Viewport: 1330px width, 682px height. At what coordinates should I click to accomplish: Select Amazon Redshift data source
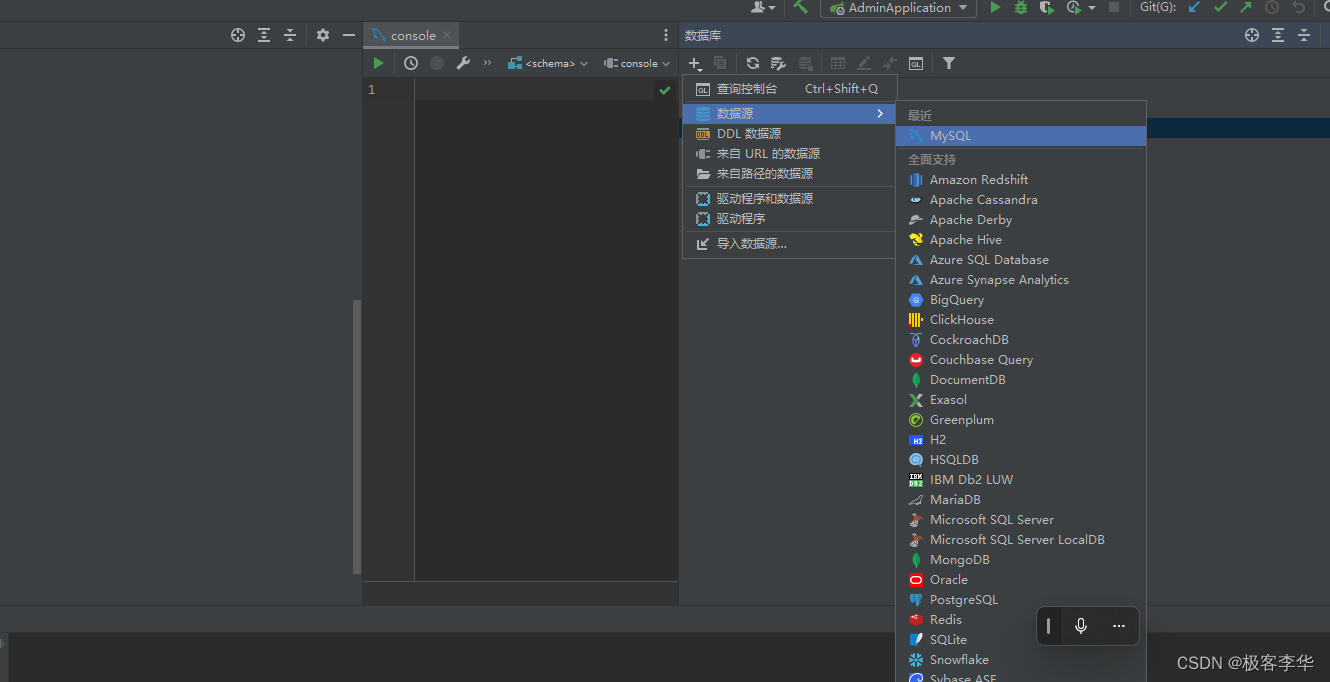click(1021, 180)
